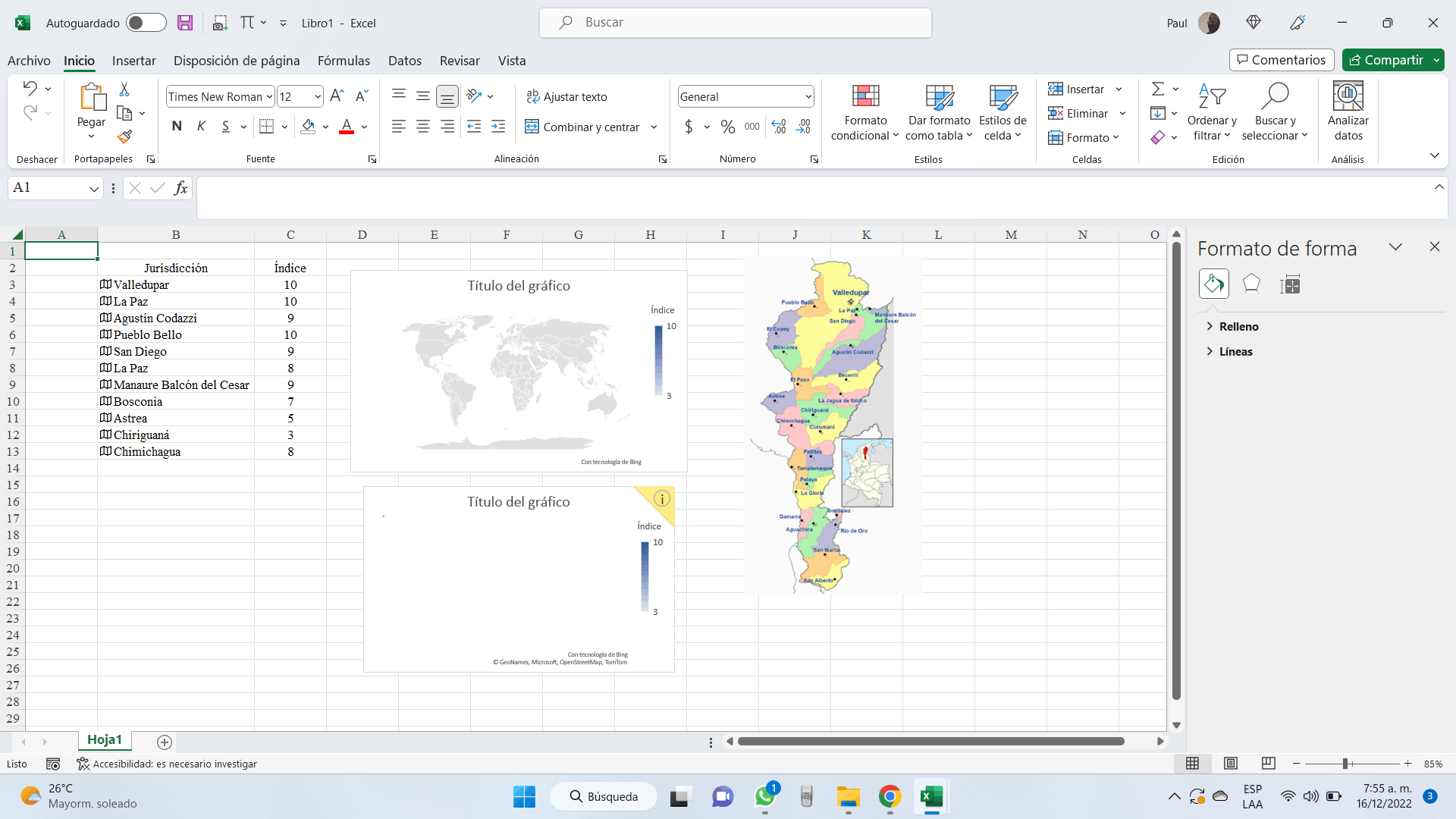This screenshot has height=819, width=1456.
Task: Switch to Page Layout view in status bar
Action: click(x=1231, y=764)
